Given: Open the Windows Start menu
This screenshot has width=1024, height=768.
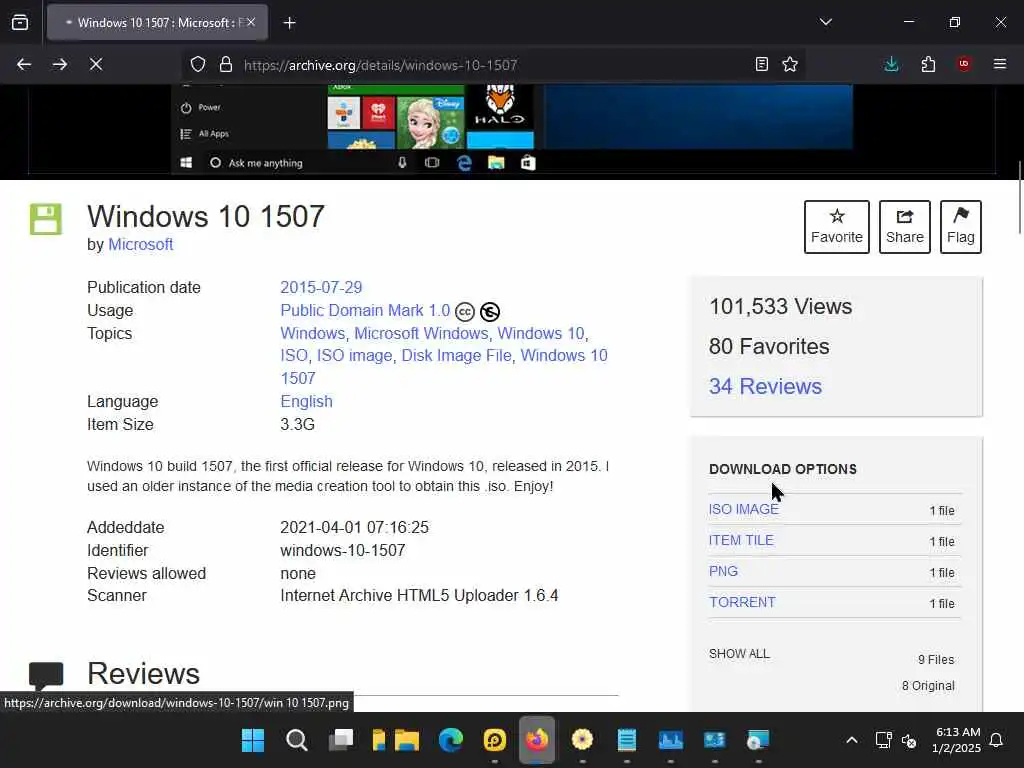Looking at the screenshot, I should coord(253,740).
